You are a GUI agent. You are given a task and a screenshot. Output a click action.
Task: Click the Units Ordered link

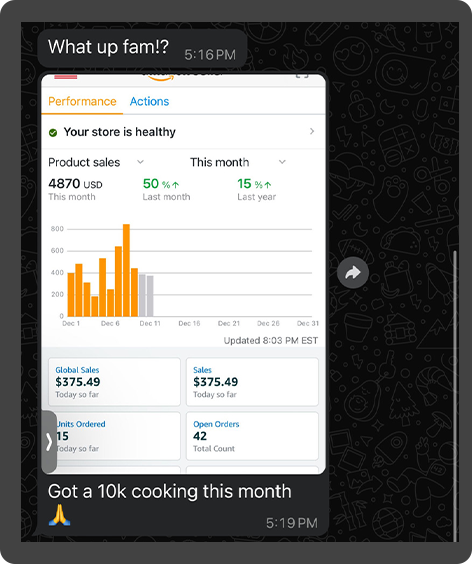click(x=81, y=424)
